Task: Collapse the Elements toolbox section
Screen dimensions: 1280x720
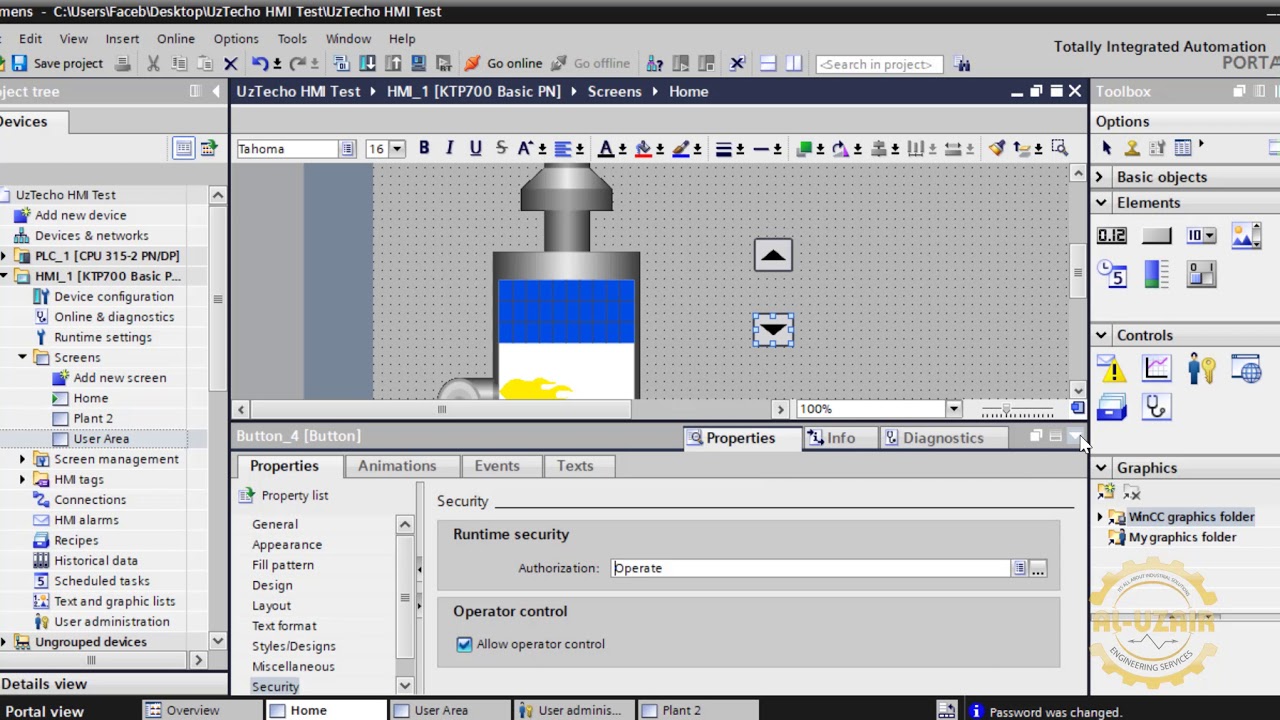Action: tap(1100, 203)
